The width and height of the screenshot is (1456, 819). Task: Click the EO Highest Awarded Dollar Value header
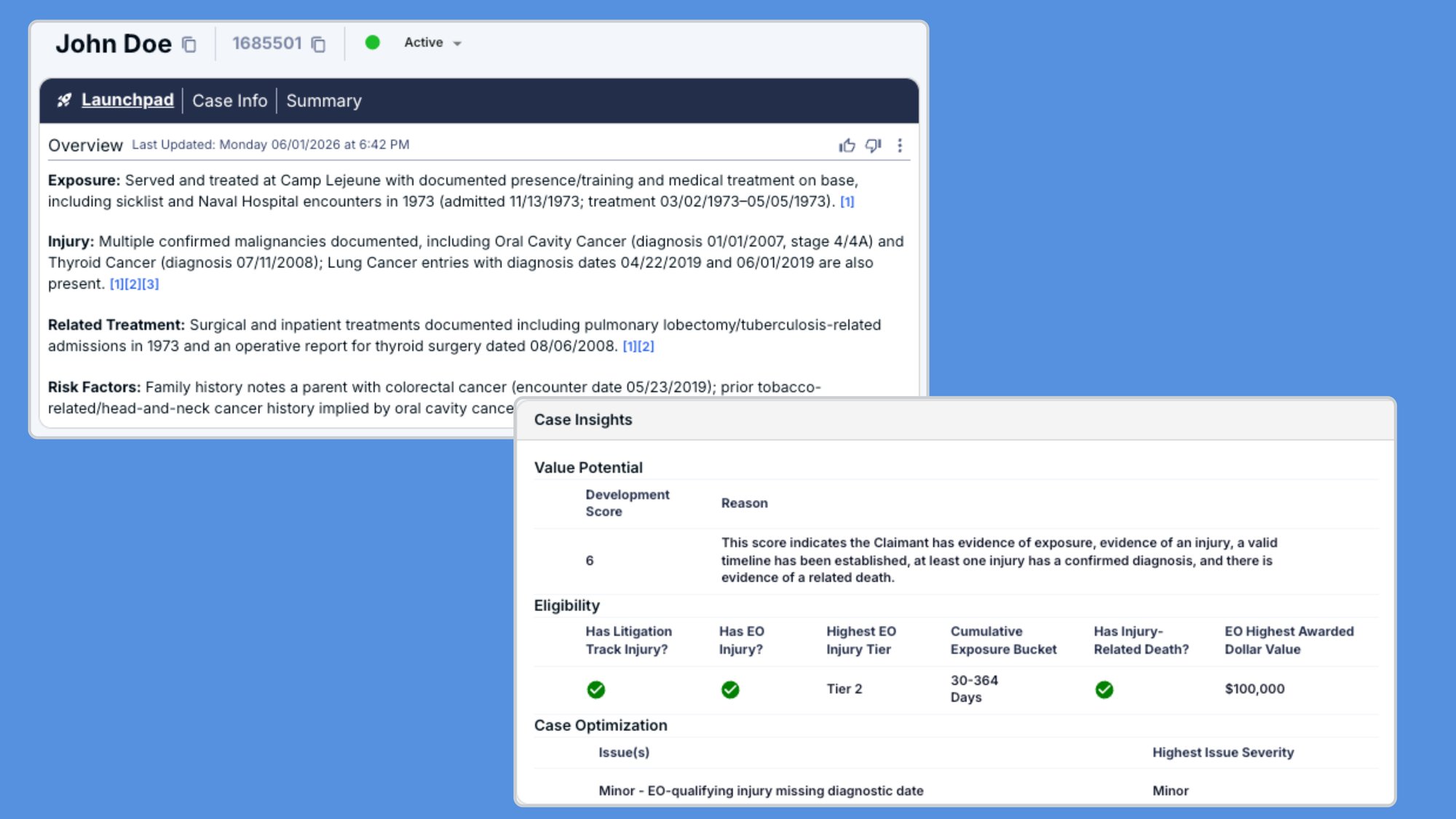pos(1289,641)
